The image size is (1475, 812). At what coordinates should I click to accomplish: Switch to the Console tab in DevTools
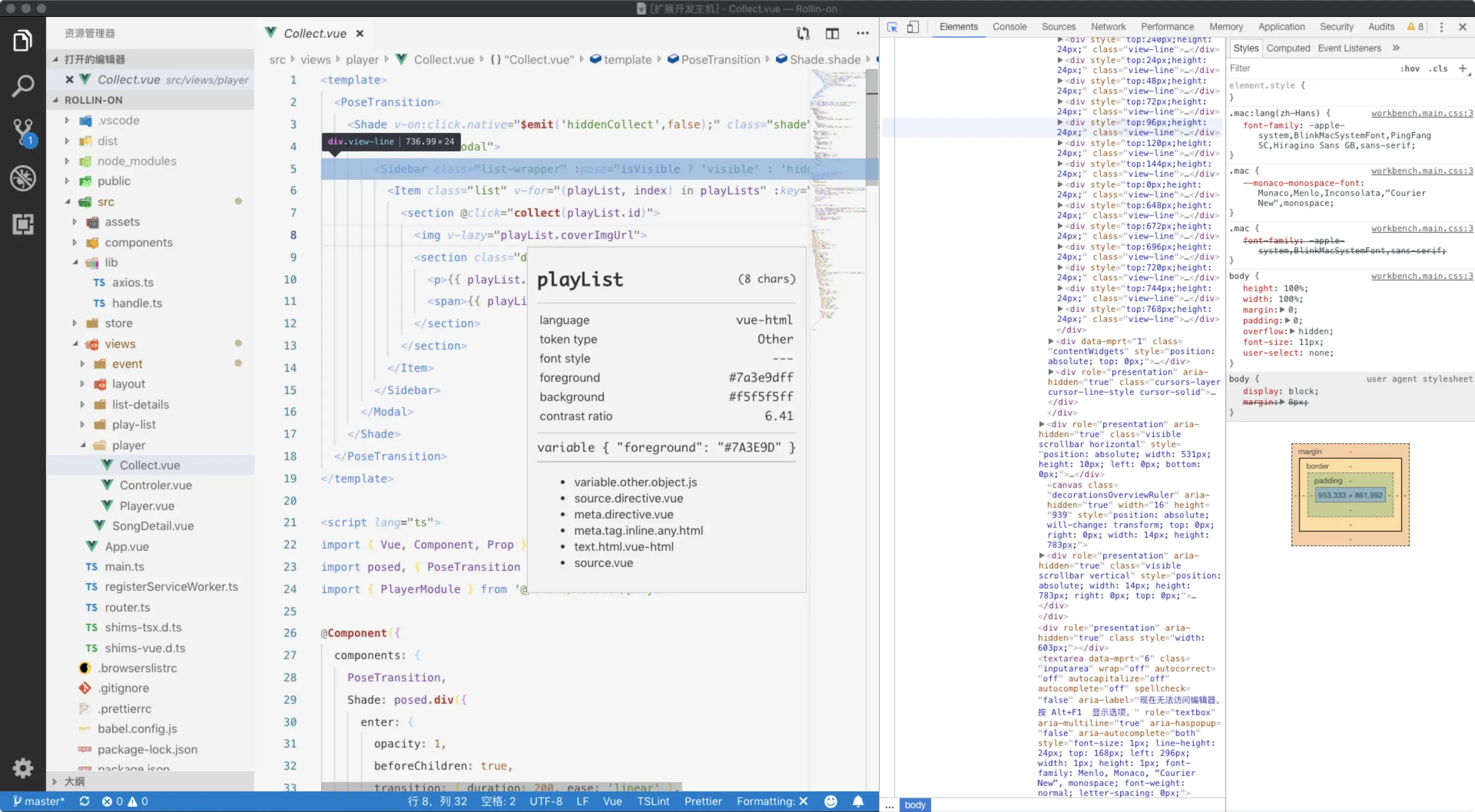pyautogui.click(x=1009, y=27)
